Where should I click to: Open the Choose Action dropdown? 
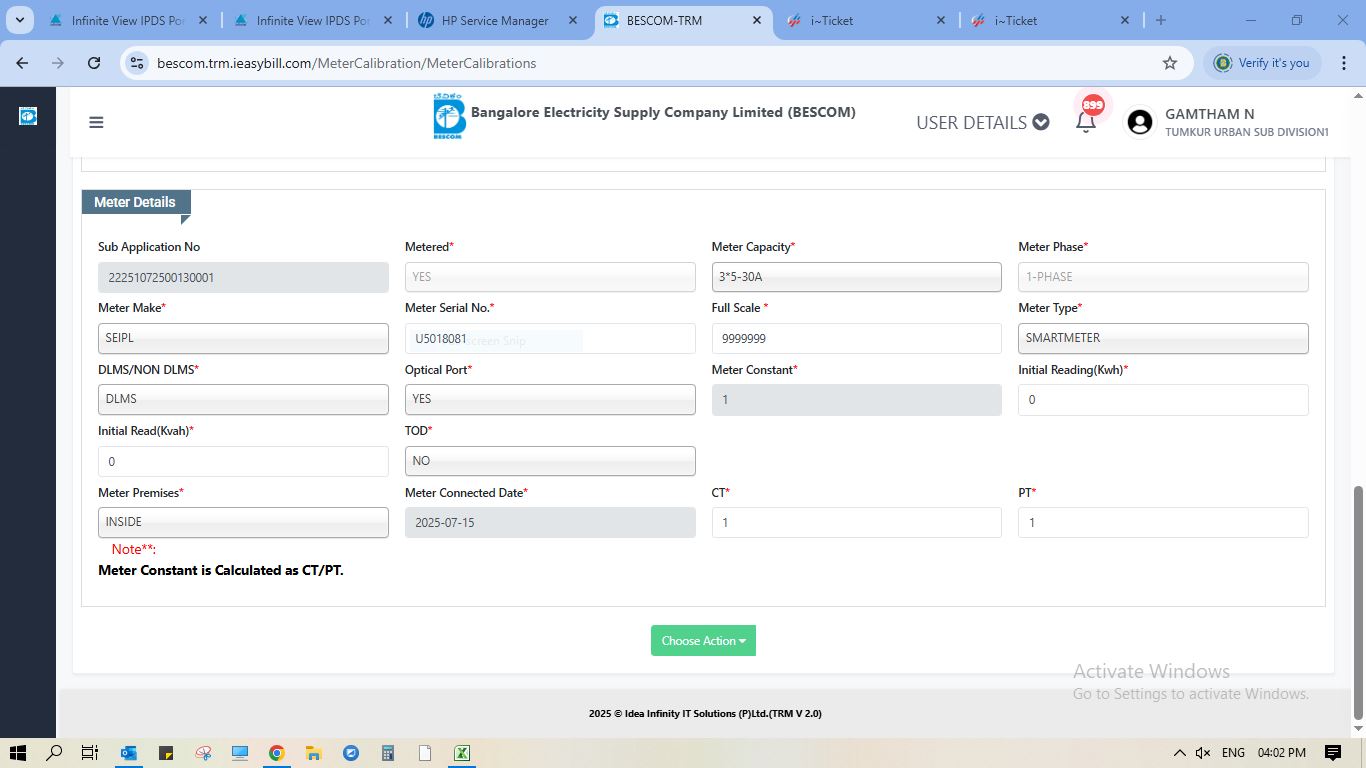click(703, 641)
